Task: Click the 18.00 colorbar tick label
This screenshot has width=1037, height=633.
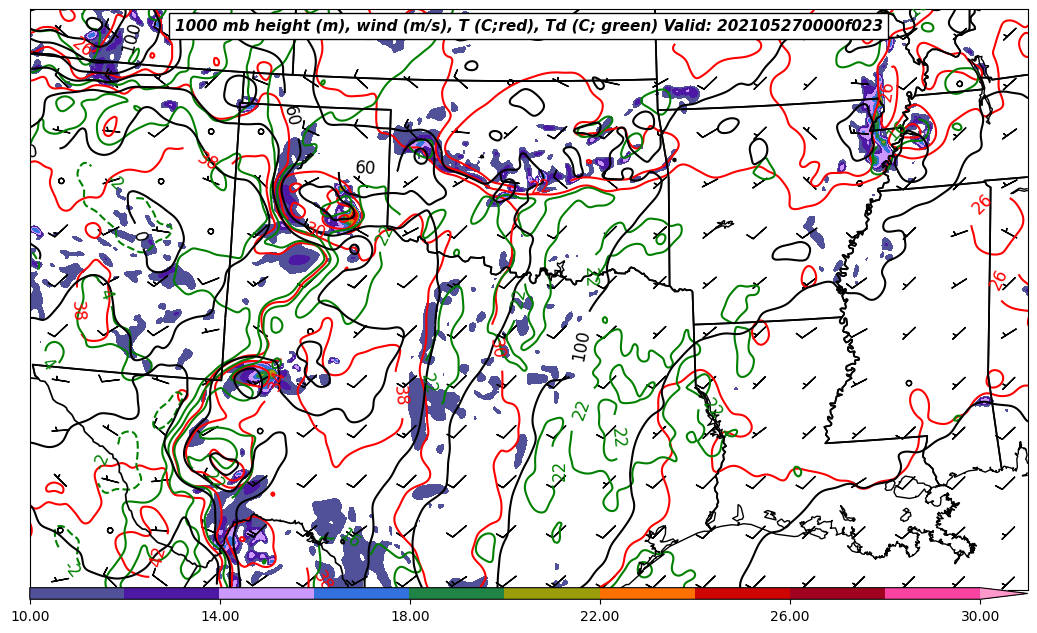Action: pos(410,616)
